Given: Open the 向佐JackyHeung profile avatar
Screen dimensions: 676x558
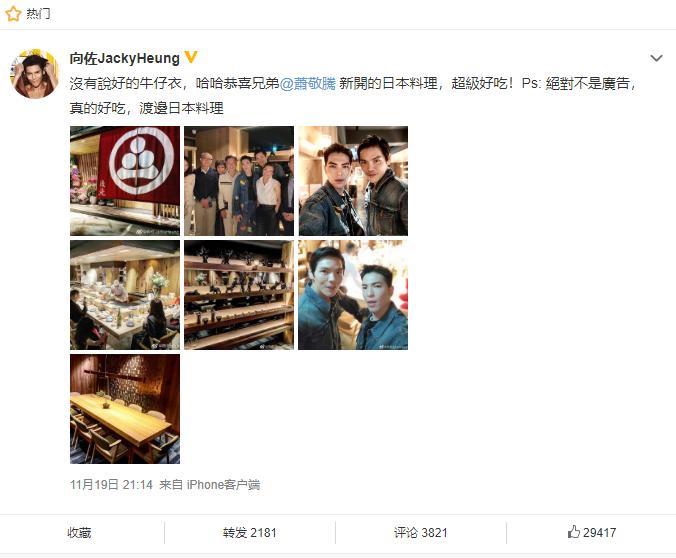Looking at the screenshot, I should pyautogui.click(x=34, y=74).
